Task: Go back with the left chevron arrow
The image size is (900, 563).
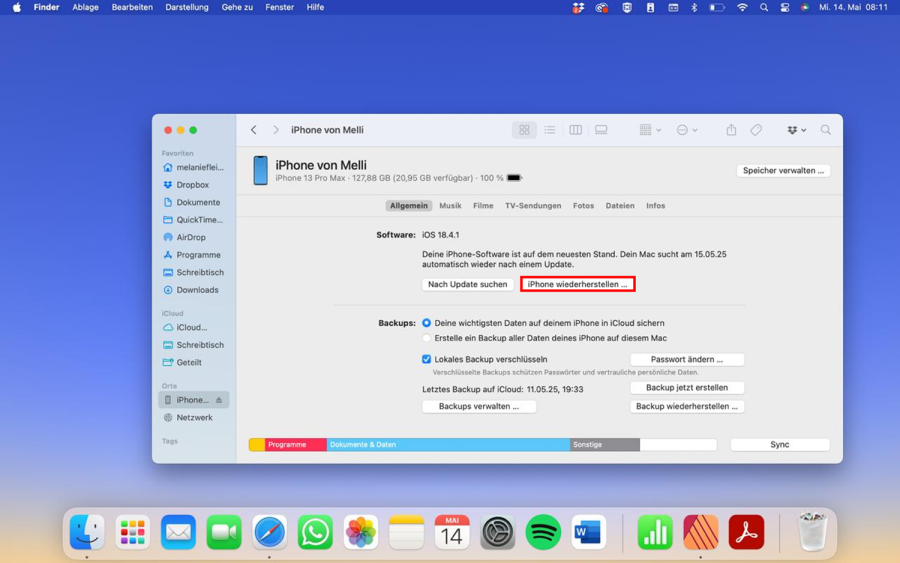Action: 254,130
